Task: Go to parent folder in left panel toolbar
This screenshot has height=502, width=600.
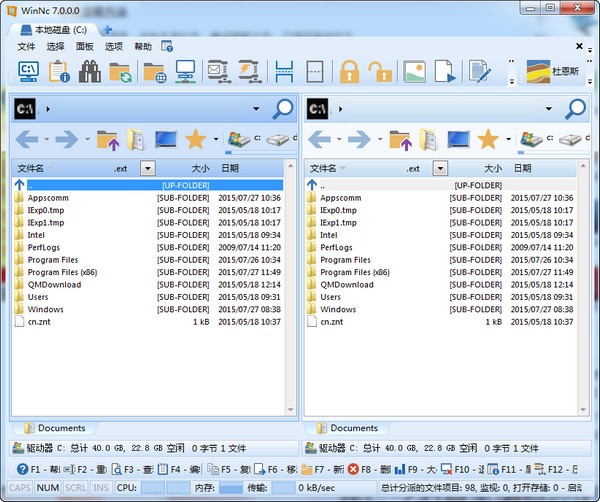Action: [x=106, y=139]
